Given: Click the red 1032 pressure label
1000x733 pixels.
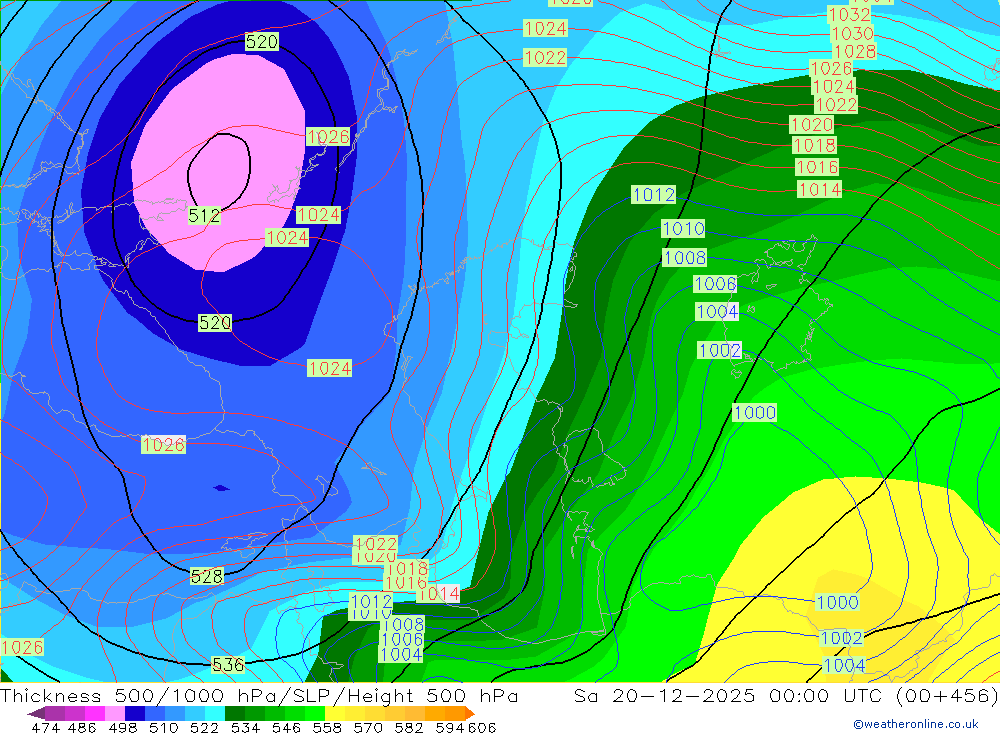Looking at the screenshot, I should pyautogui.click(x=849, y=15).
